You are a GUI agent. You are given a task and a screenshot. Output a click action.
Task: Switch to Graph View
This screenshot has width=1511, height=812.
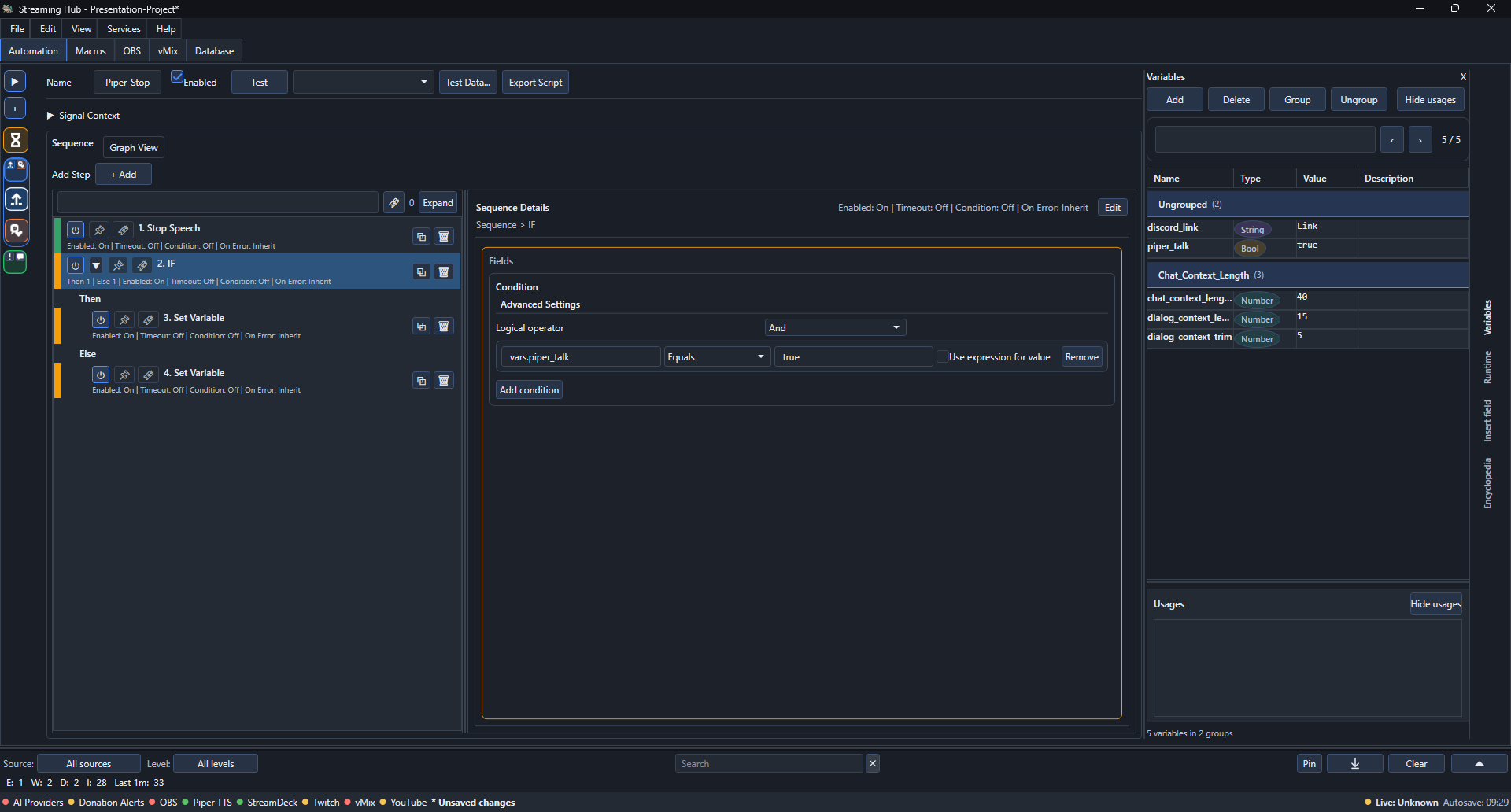point(134,147)
